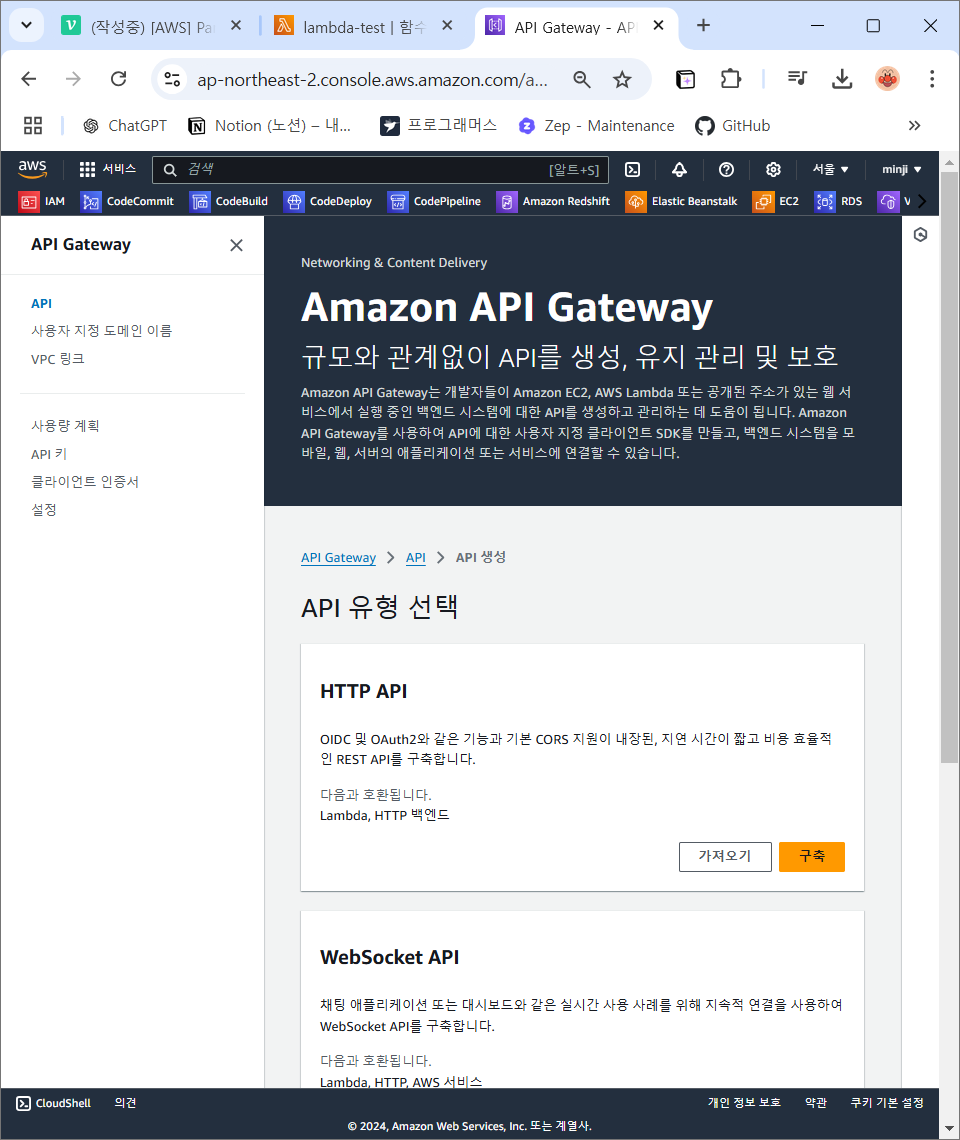960x1140 pixels.
Task: Open the CodeCommit favorite shortcut
Action: 128,201
